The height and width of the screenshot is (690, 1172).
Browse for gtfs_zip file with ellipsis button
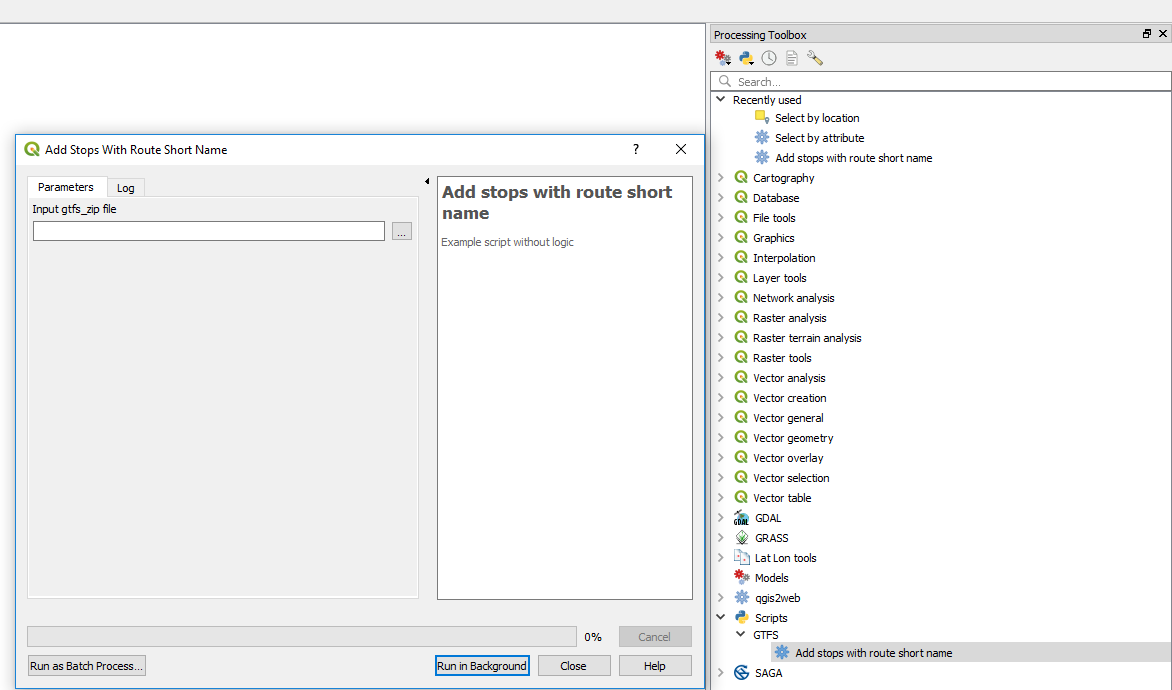tap(401, 232)
